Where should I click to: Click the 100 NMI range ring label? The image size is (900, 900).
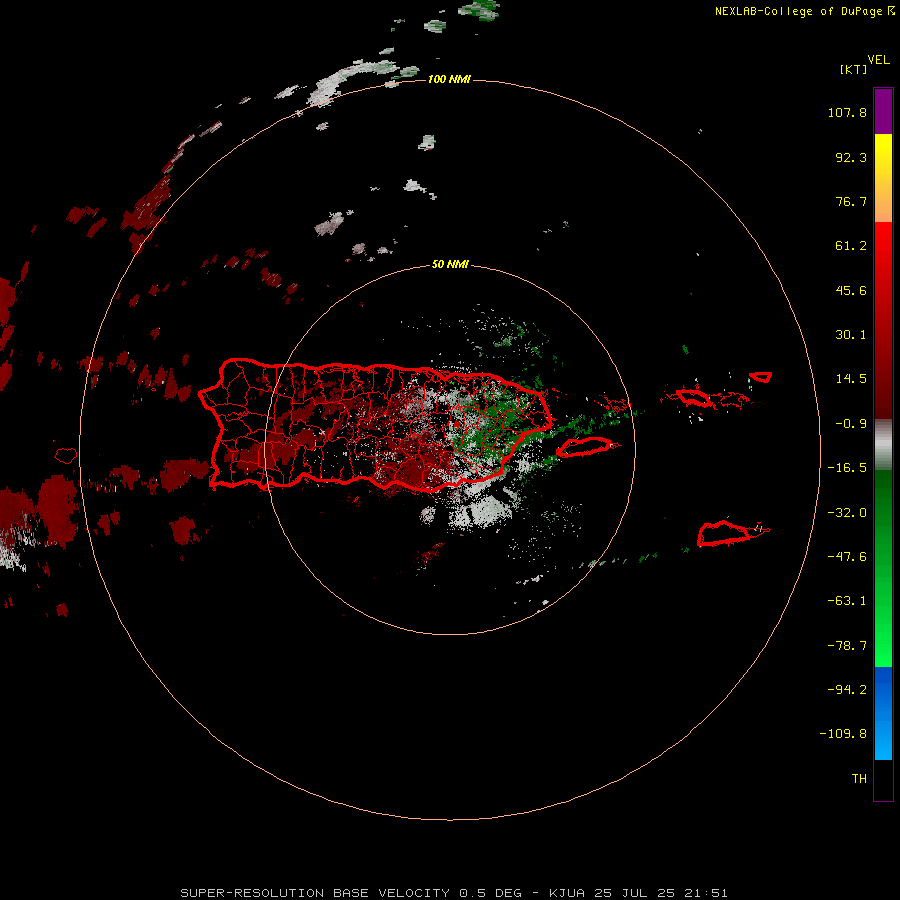(449, 79)
